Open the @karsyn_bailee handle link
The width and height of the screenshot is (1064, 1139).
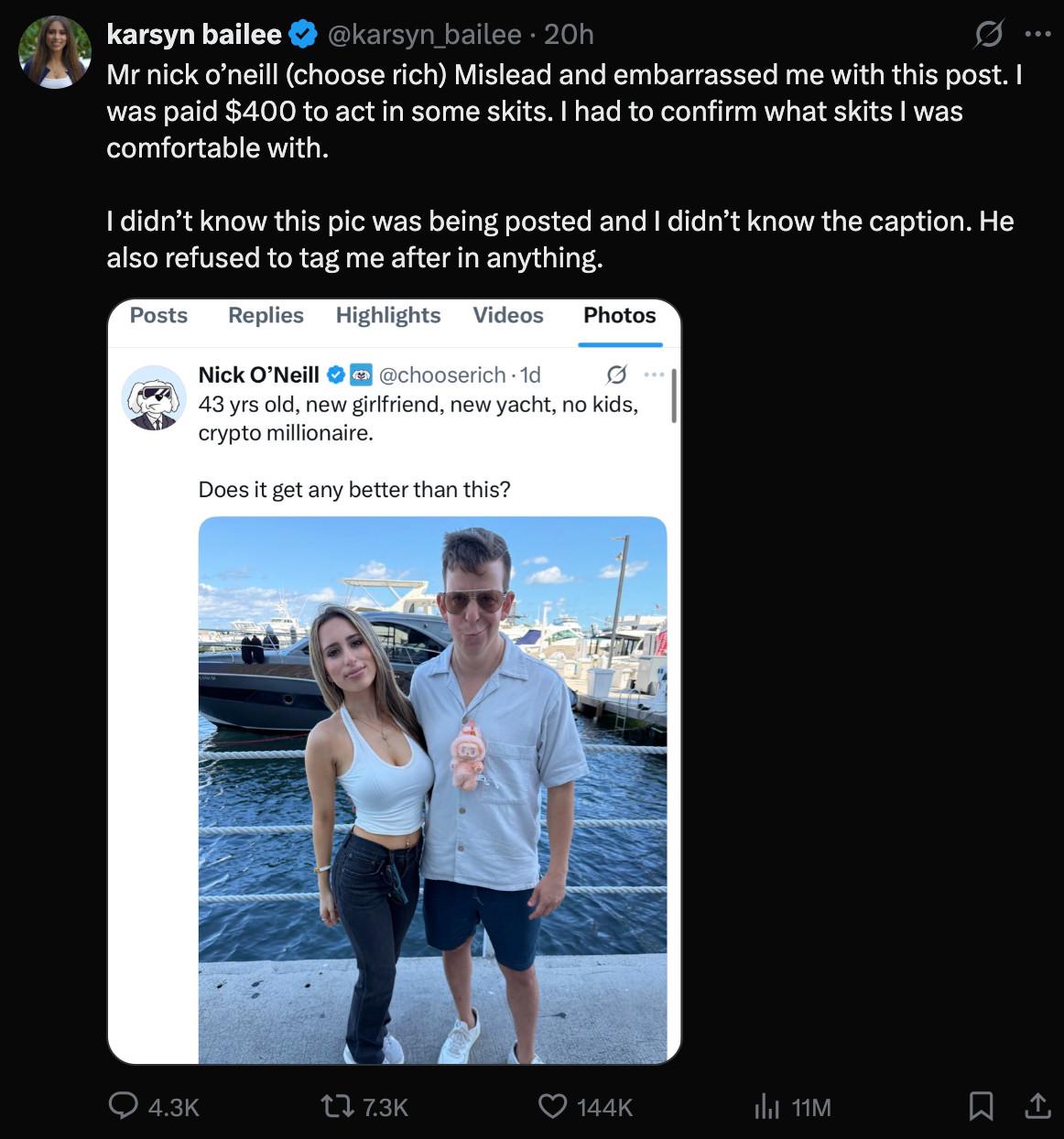424,35
